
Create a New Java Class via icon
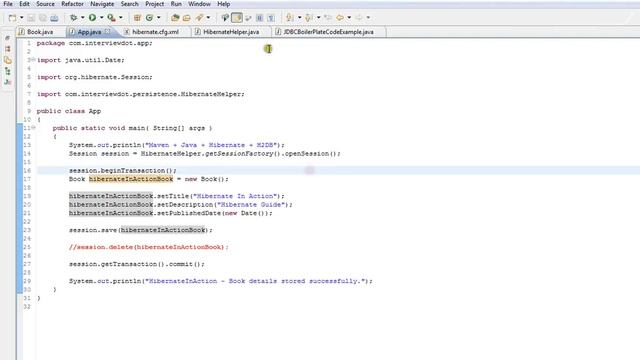point(149,18)
